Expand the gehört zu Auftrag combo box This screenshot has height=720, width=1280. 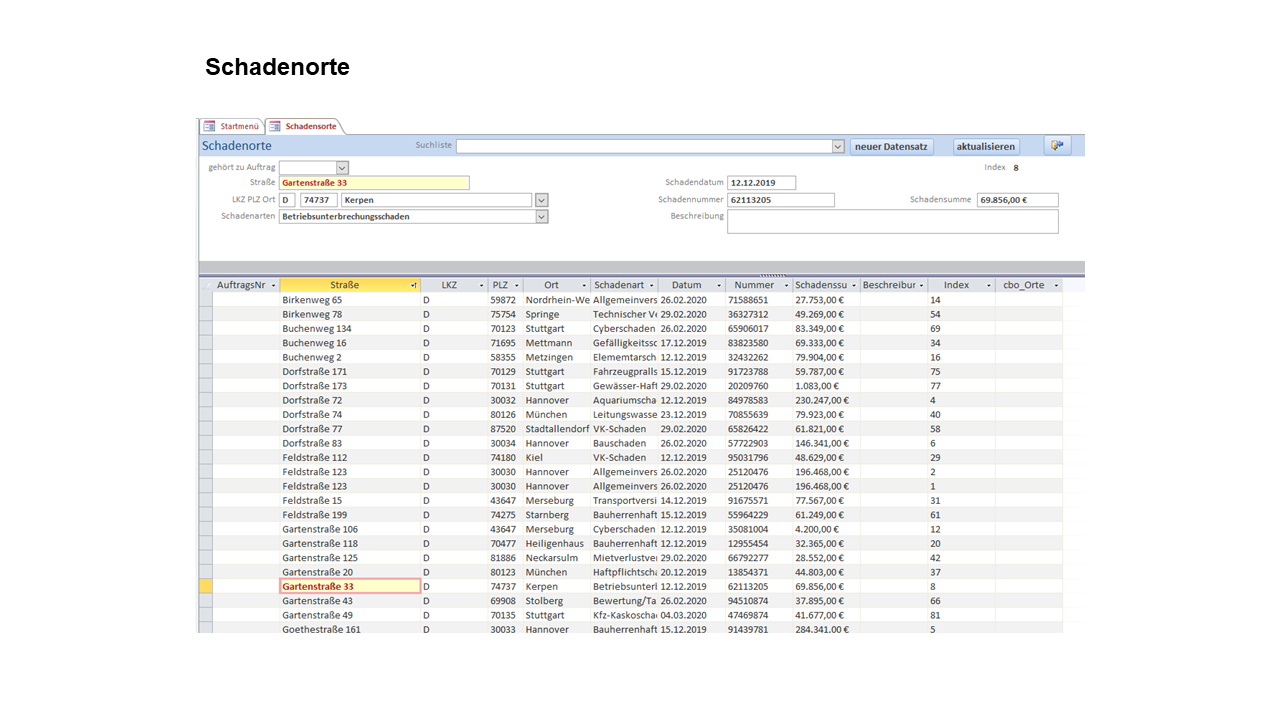click(342, 168)
